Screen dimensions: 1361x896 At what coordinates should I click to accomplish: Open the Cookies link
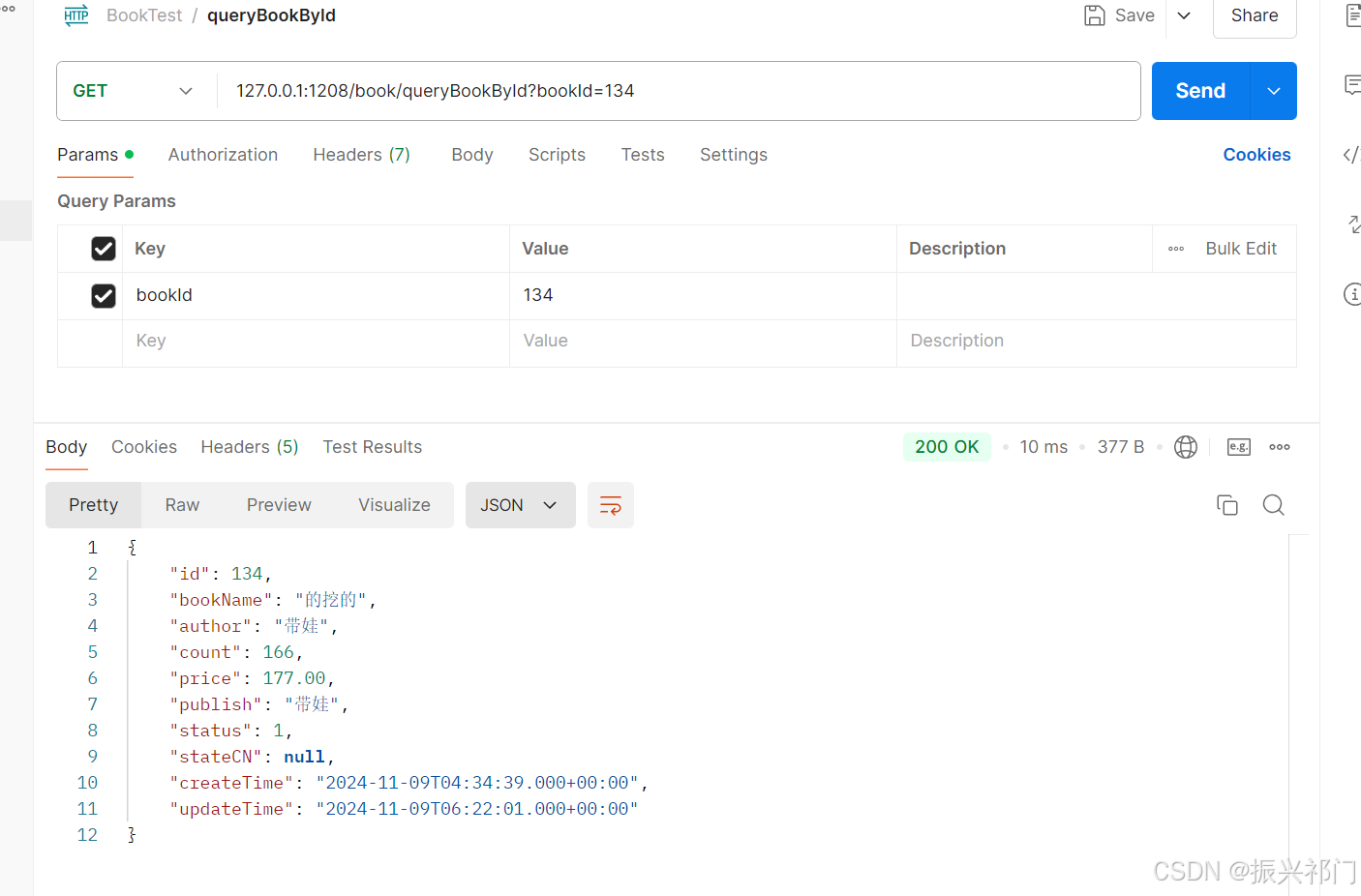1256,155
